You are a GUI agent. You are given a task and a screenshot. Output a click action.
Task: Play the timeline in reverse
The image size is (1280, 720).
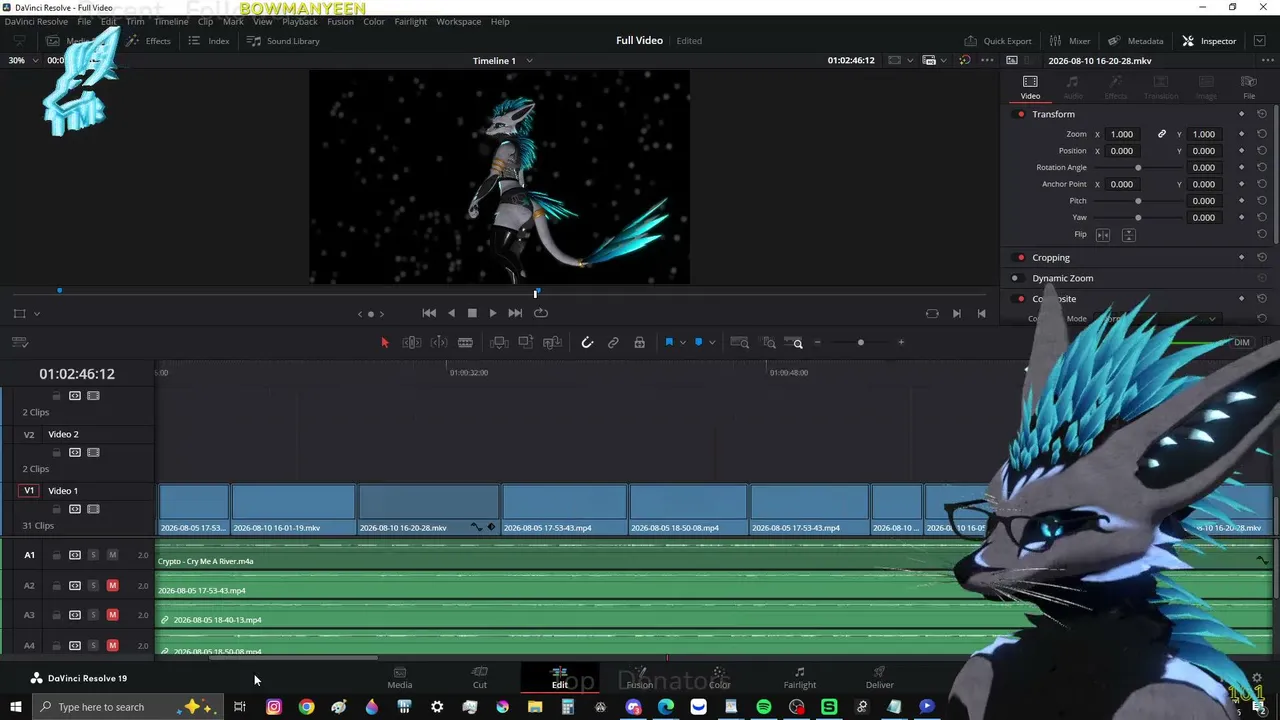(451, 313)
